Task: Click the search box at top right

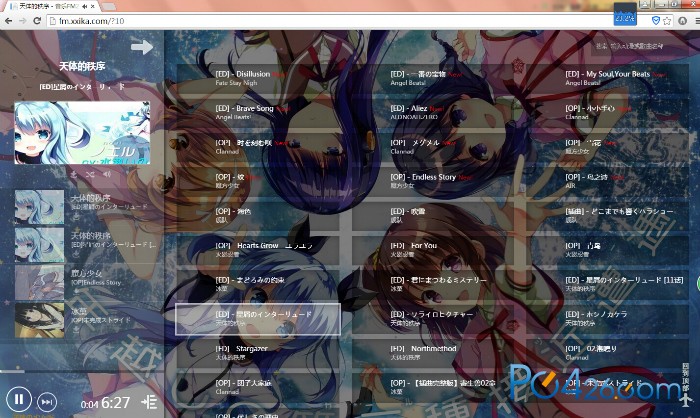Action: point(640,46)
